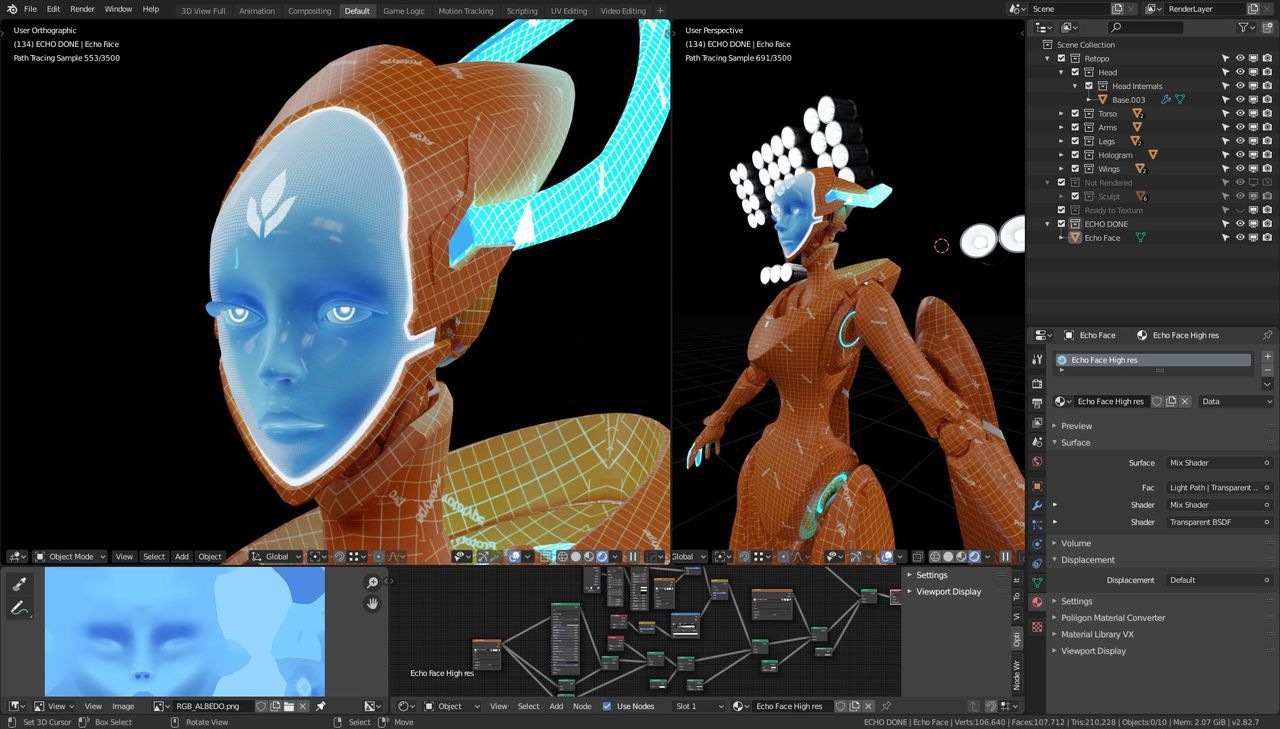This screenshot has width=1280, height=729.
Task: Uncheck the Retopo collection checkbox
Action: 1061,58
